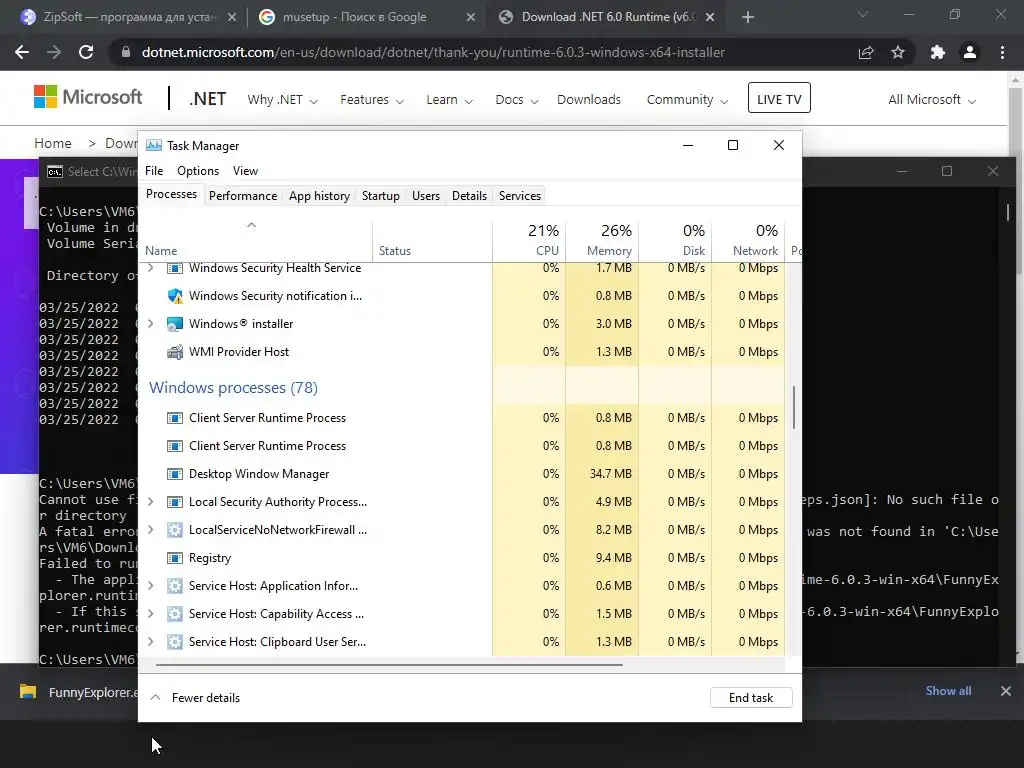Click the Microsoft logo on the page

[x=88, y=97]
